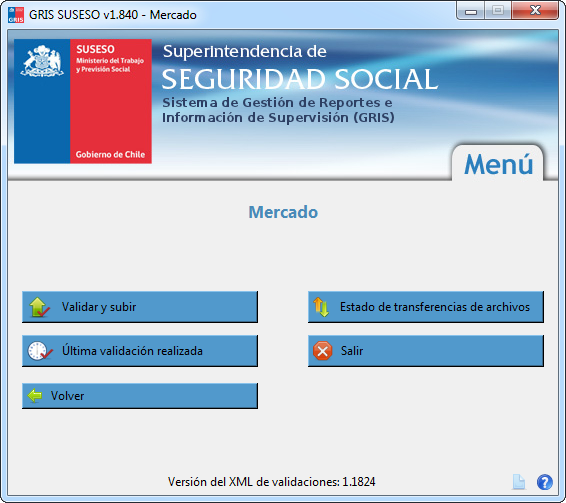Click the green upload arrow icon
566x503 pixels.
click(x=39, y=307)
